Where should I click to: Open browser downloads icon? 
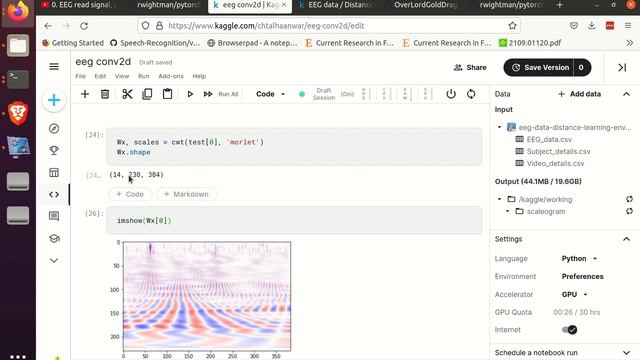click(x=591, y=26)
